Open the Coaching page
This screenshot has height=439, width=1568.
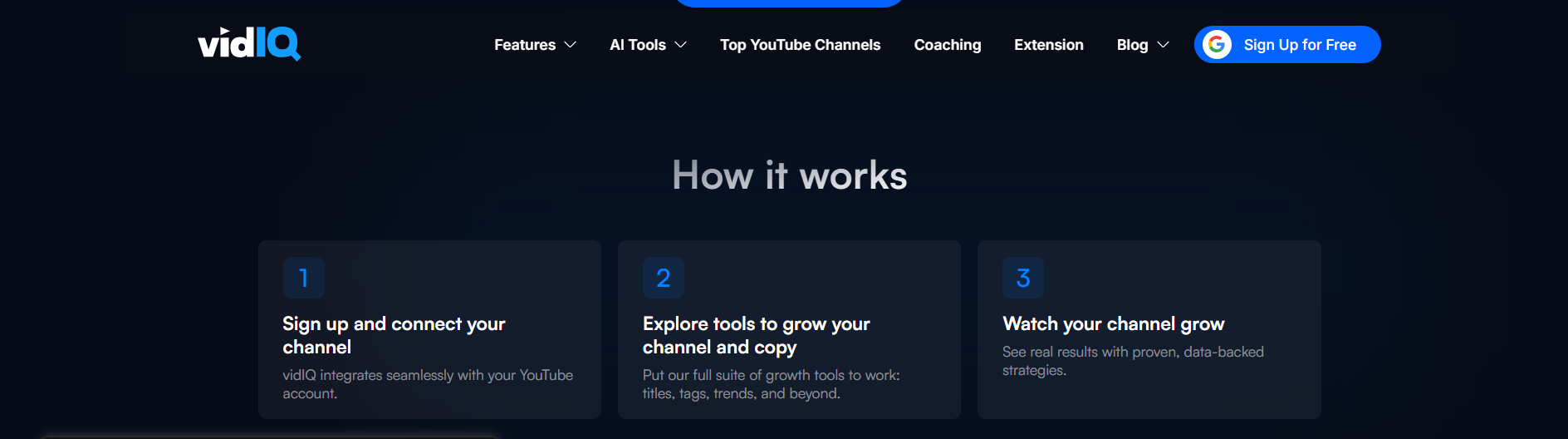coord(947,45)
